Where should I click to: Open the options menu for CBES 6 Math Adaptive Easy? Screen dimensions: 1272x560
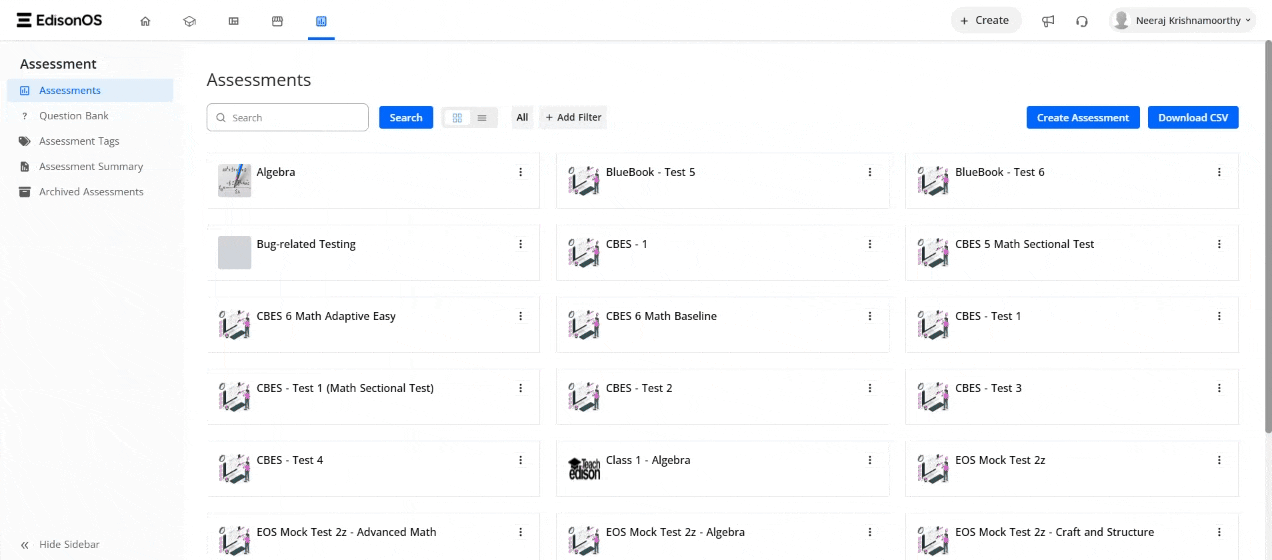521,316
